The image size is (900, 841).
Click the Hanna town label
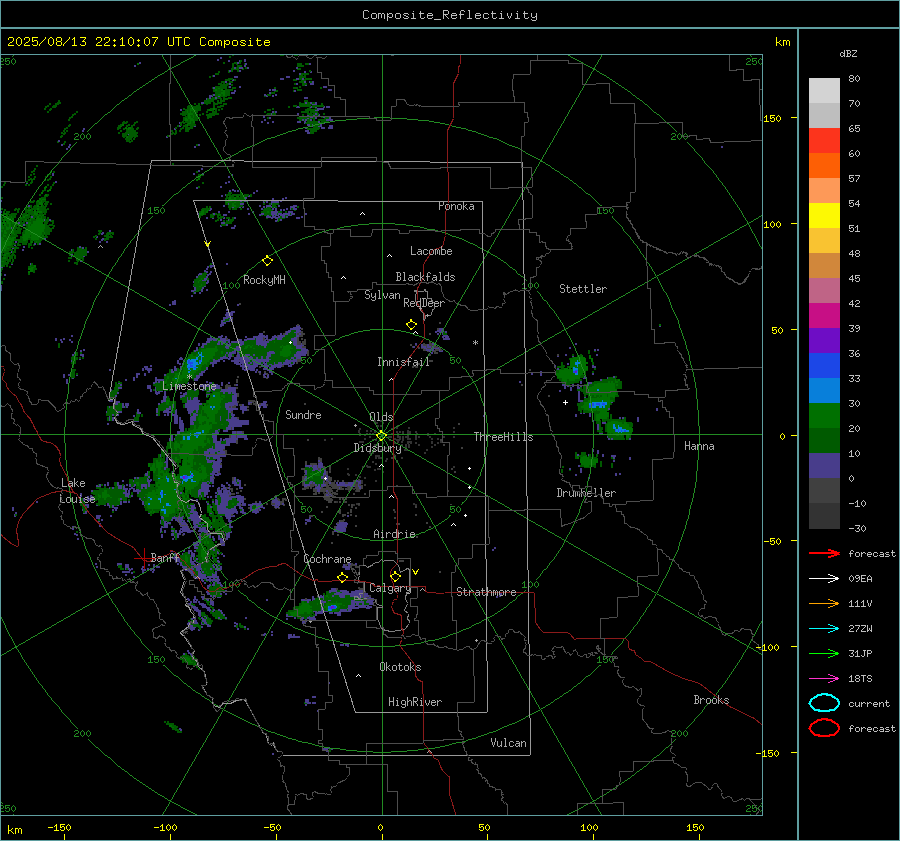(x=699, y=446)
